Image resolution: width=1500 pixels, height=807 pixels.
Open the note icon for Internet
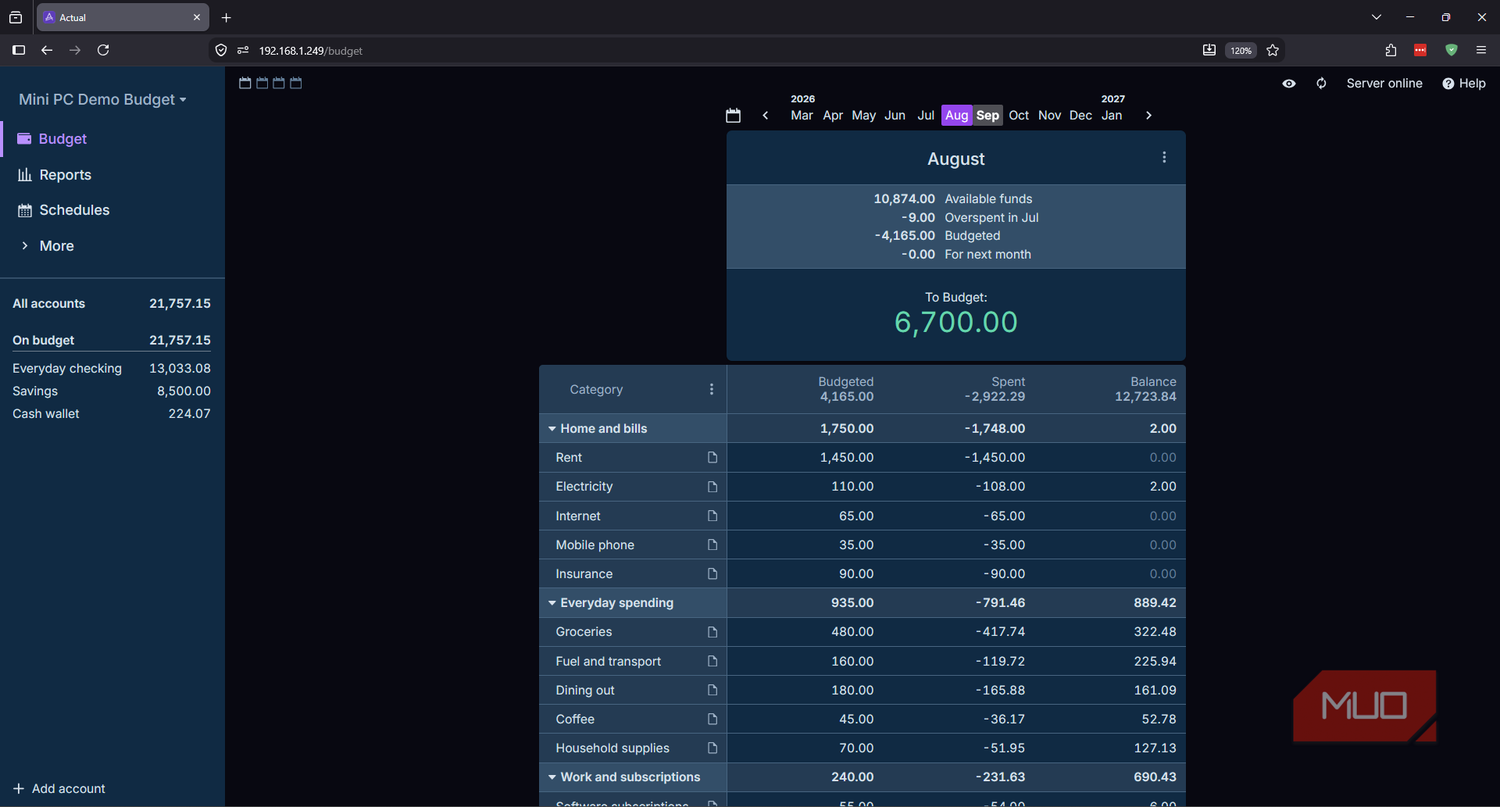coord(713,516)
